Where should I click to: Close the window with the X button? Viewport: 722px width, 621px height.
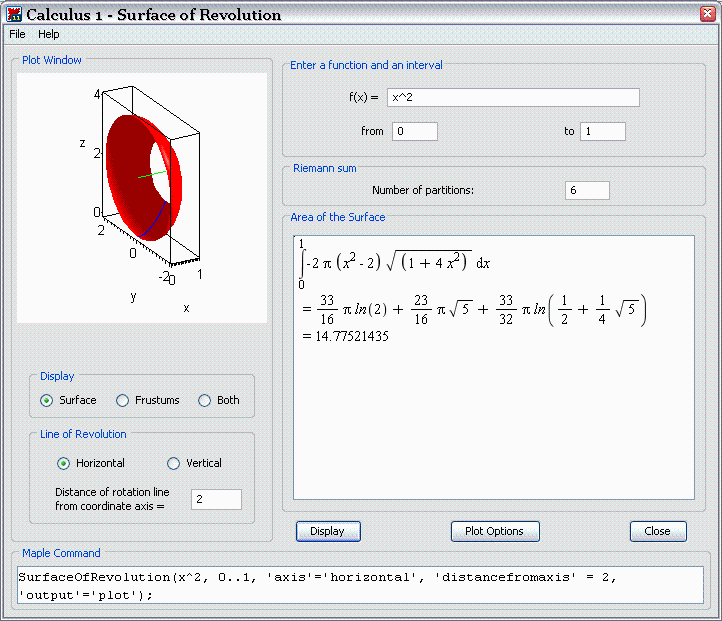(704, 14)
